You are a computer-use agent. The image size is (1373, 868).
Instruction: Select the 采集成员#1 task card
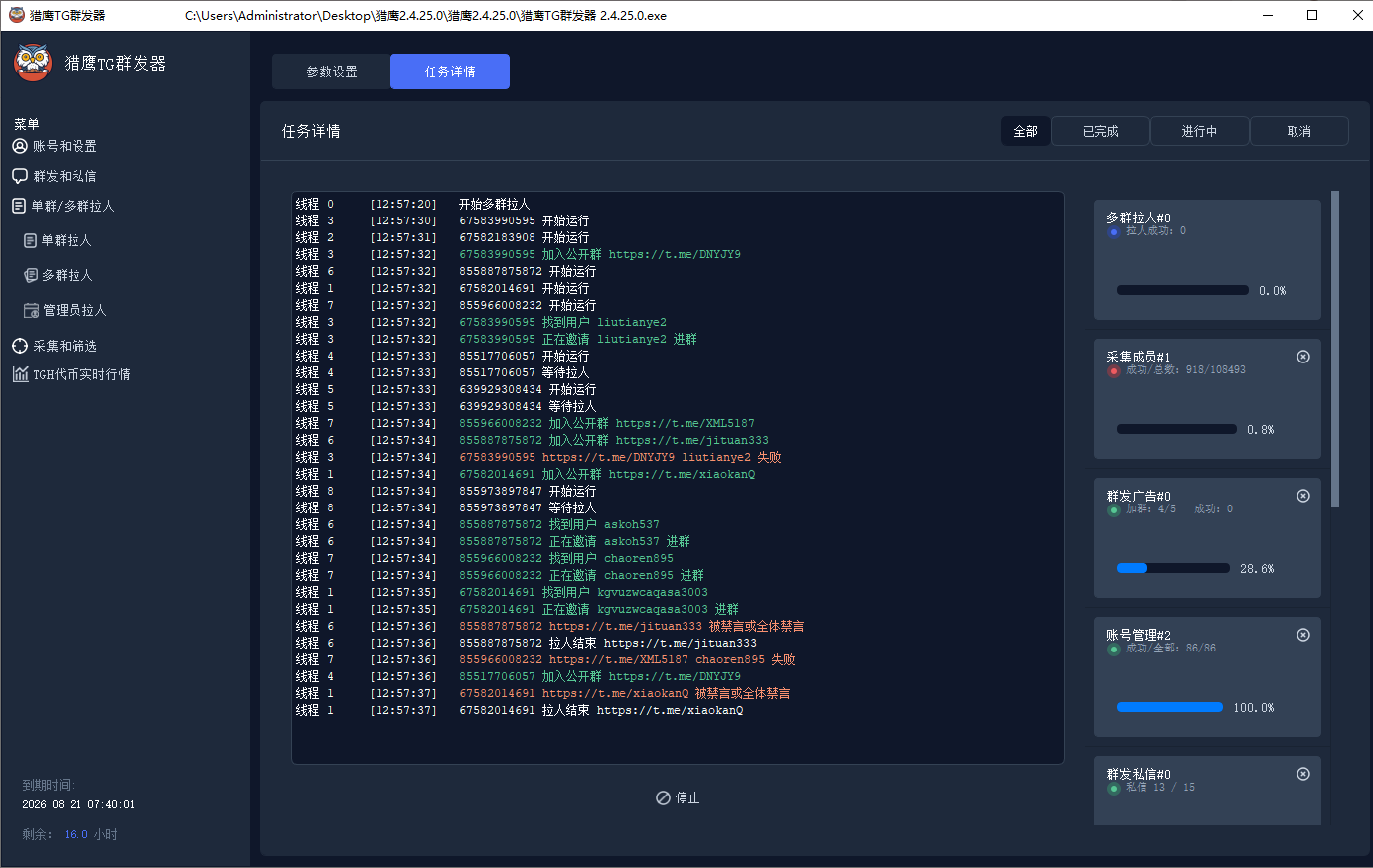tap(1207, 398)
